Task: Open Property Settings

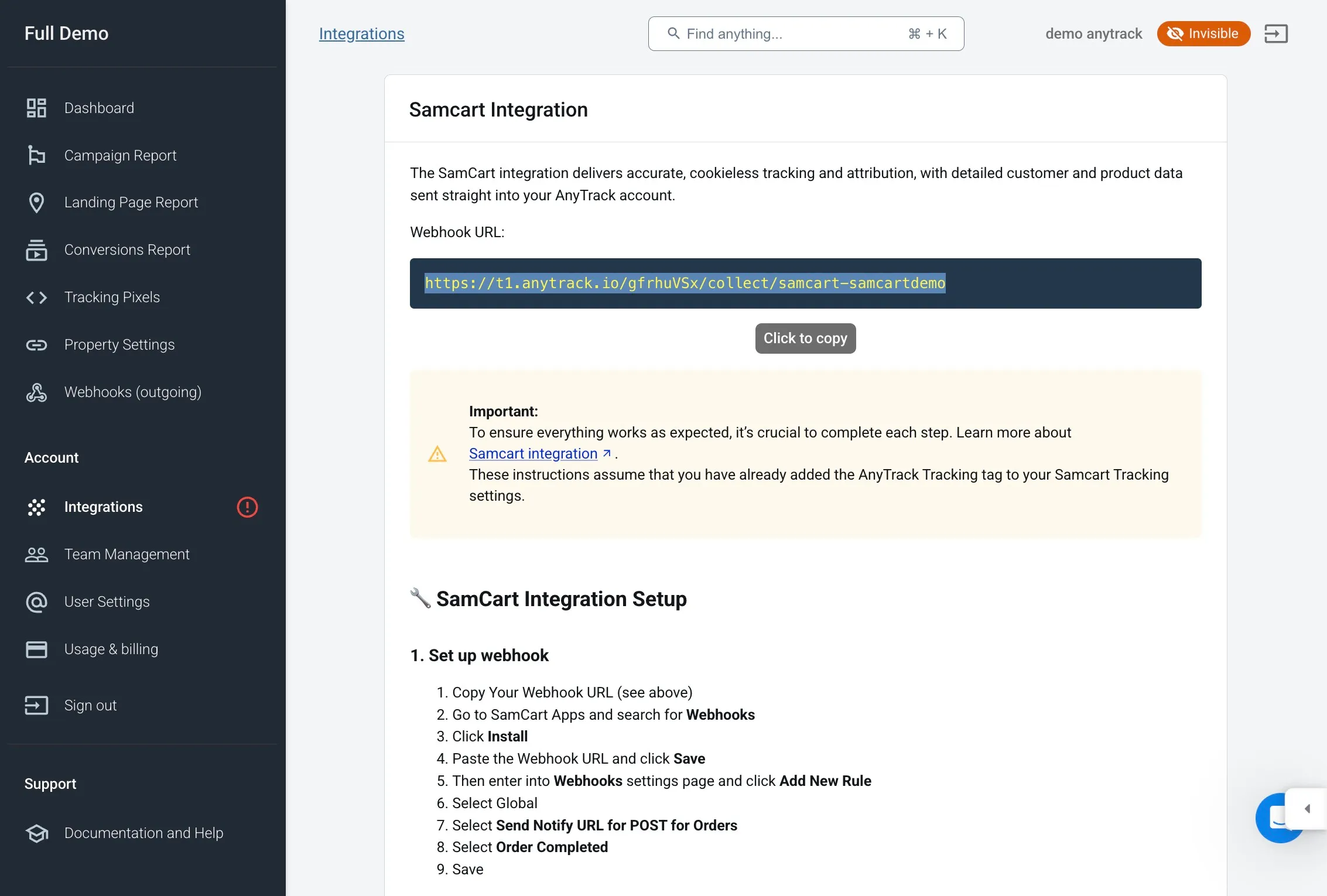Action: pyautogui.click(x=119, y=345)
